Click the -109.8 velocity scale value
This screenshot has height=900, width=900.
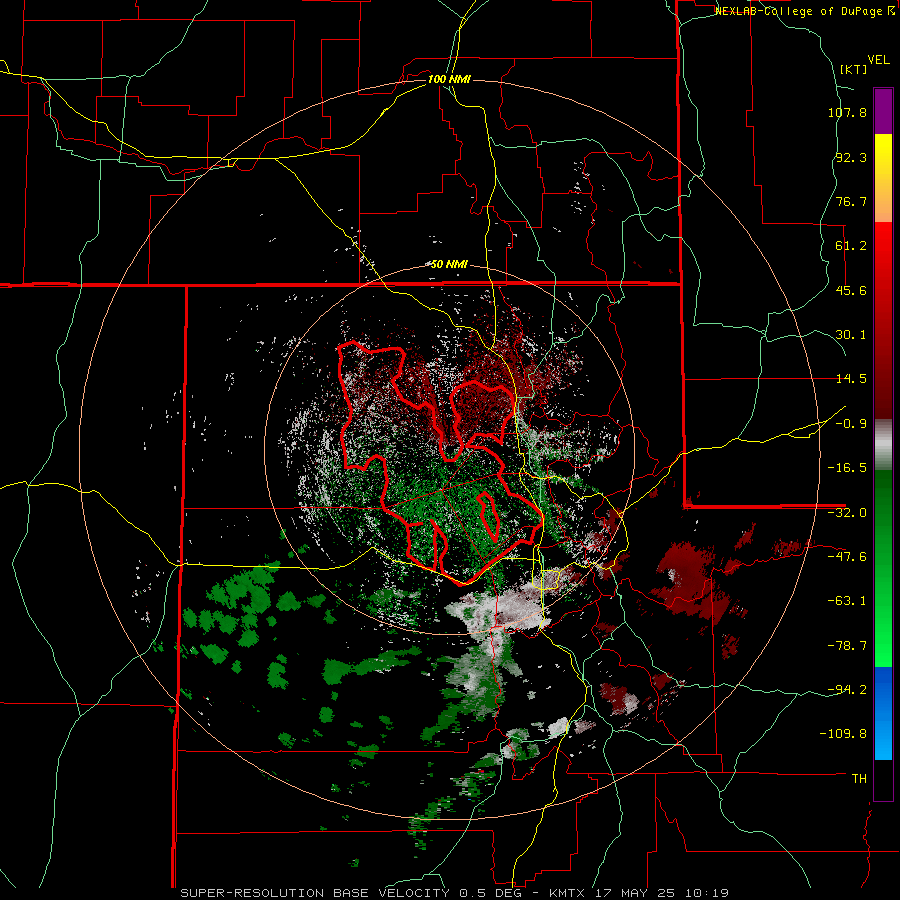click(844, 734)
